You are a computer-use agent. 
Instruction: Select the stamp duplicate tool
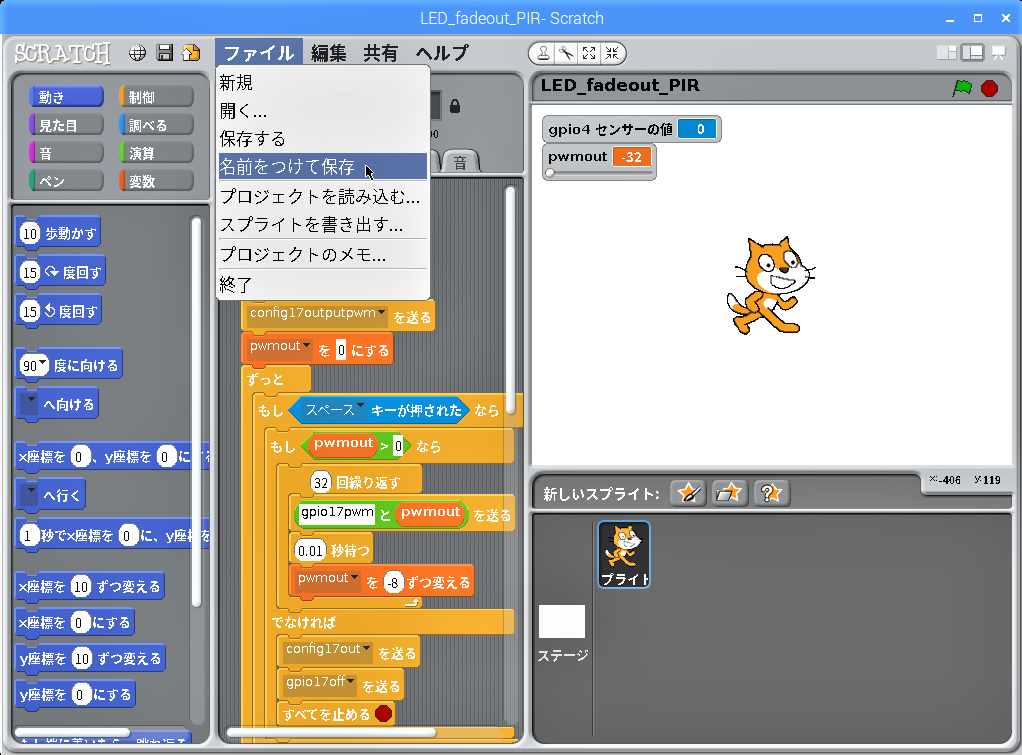click(x=543, y=53)
